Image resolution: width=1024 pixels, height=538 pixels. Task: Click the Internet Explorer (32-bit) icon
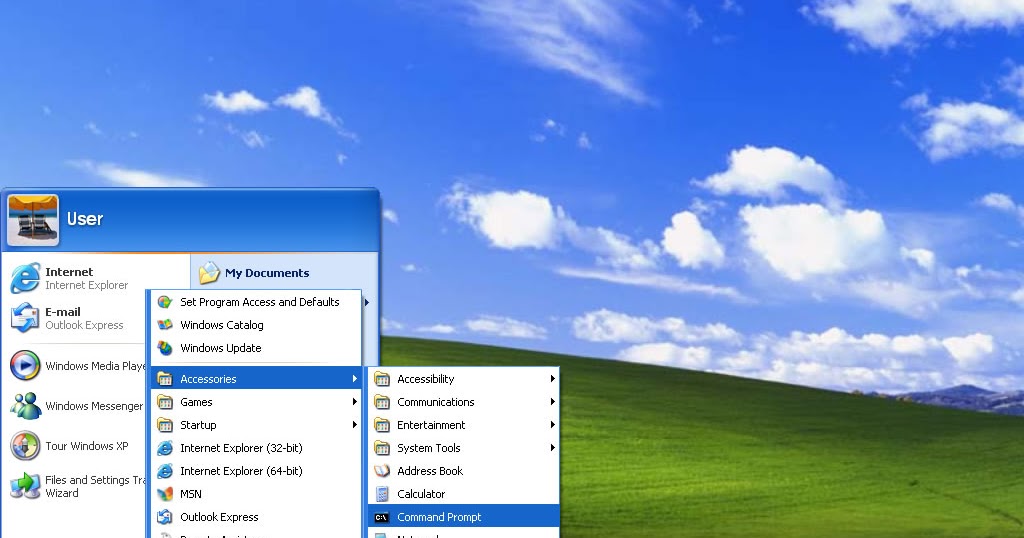[165, 448]
